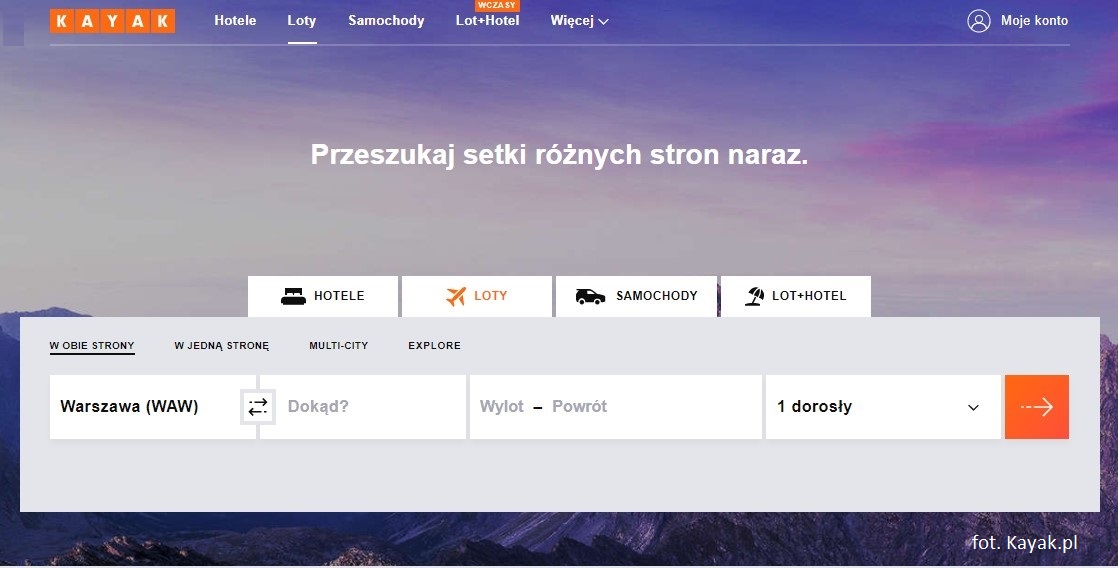The width and height of the screenshot is (1118, 568).
Task: Choose the W JEDNĄ STRONĘ trip type
Action: [x=222, y=346]
